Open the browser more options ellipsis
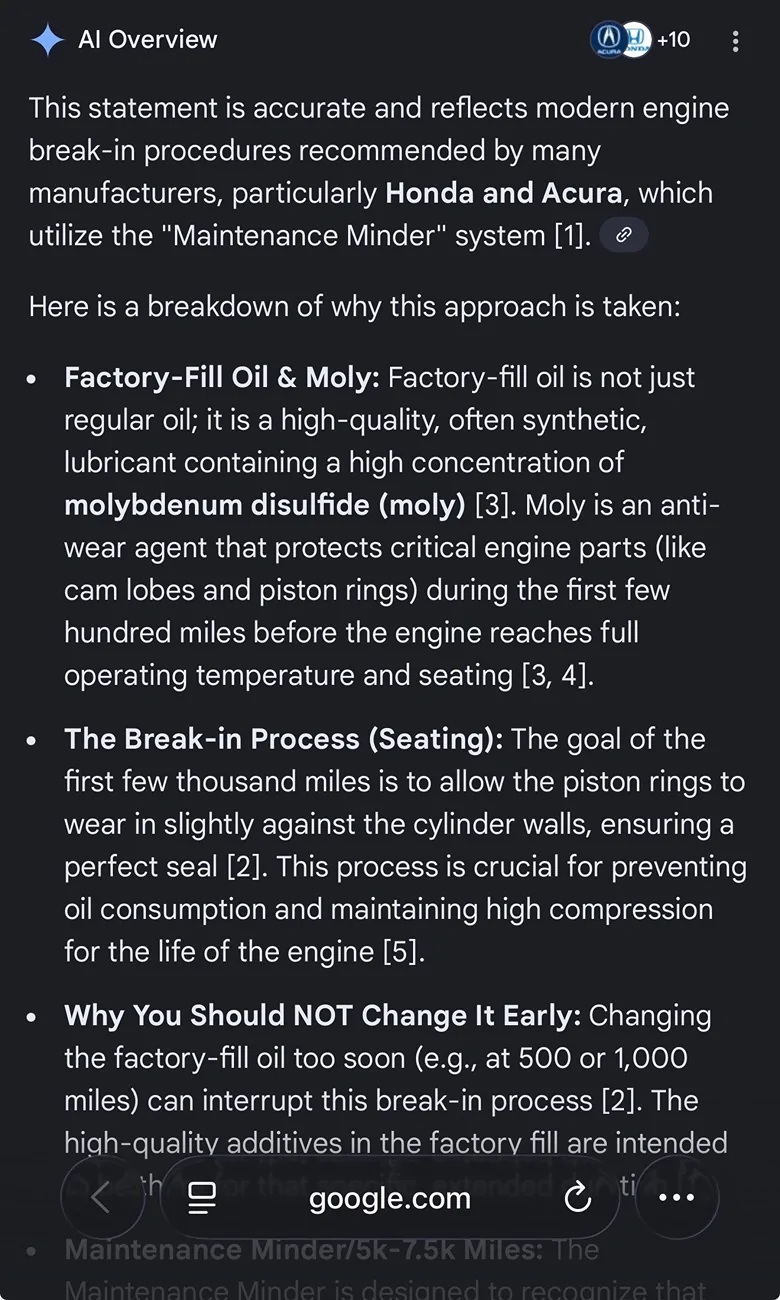The image size is (780, 1300). click(x=677, y=1198)
